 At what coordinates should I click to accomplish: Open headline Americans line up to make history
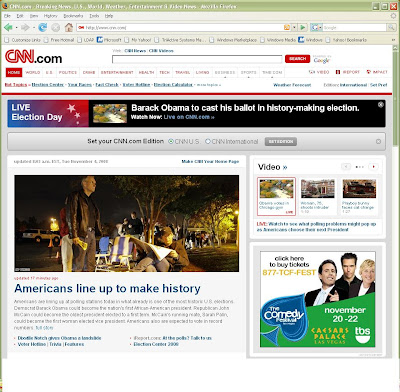pyautogui.click(x=107, y=288)
